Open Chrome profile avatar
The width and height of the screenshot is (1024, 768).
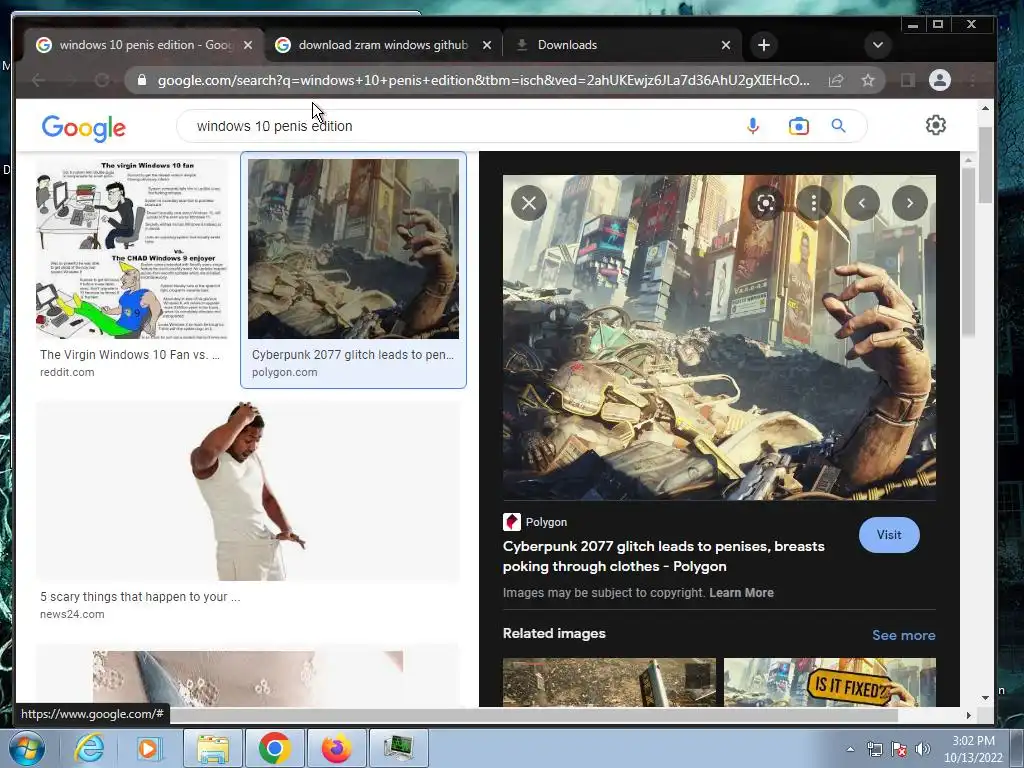tap(939, 80)
